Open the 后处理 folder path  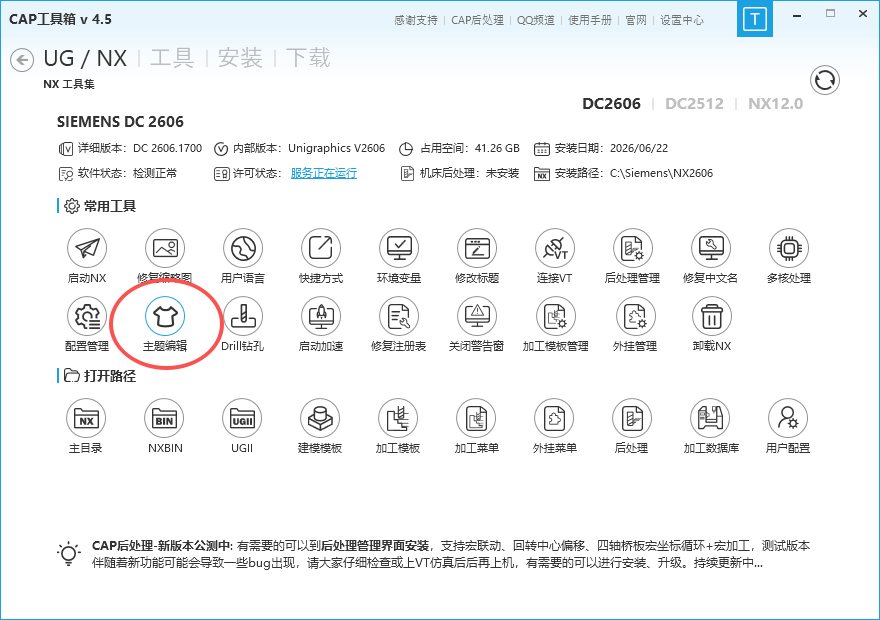[x=632, y=419]
